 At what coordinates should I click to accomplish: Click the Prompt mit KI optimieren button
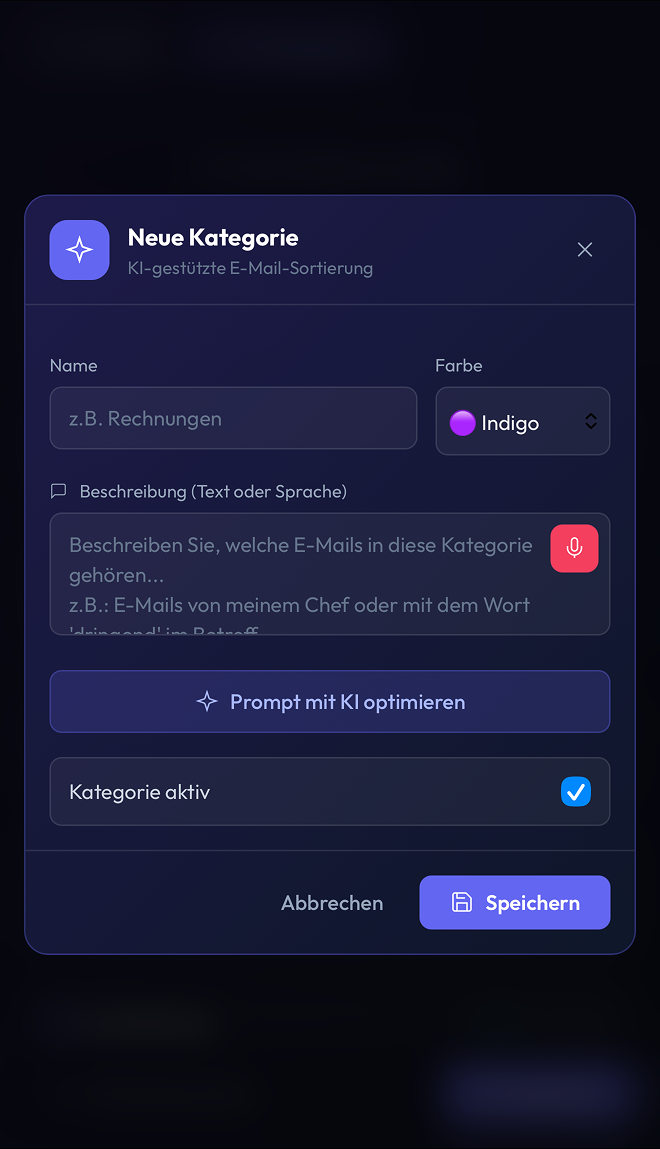pyautogui.click(x=330, y=702)
